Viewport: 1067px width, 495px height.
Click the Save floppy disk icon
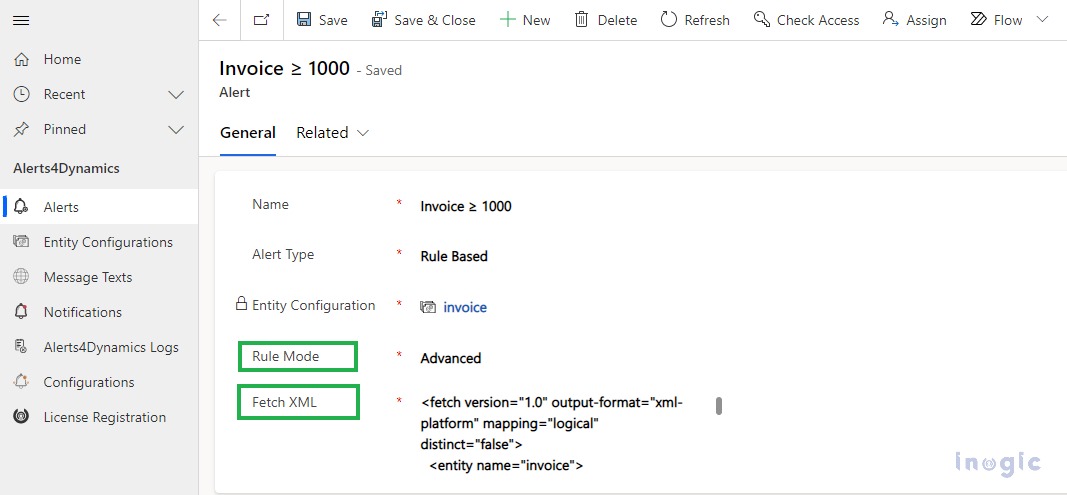coord(304,20)
